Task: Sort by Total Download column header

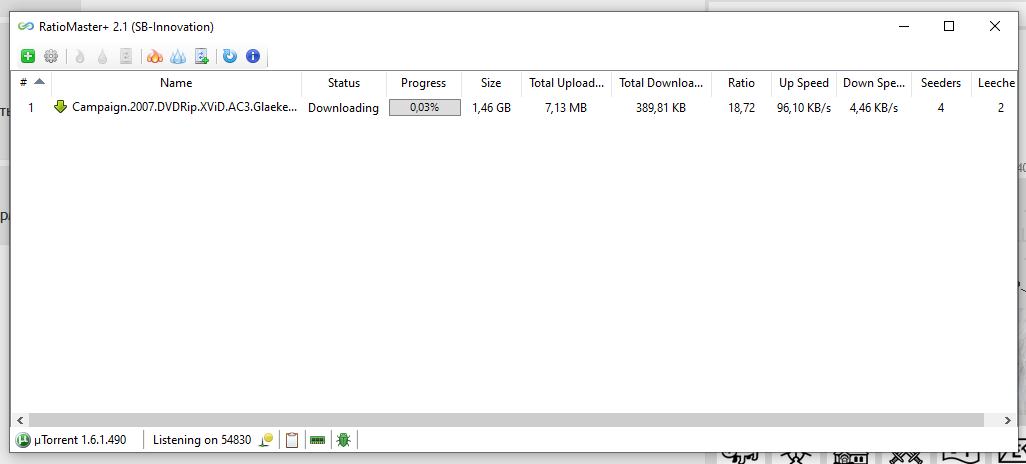Action: click(x=661, y=83)
